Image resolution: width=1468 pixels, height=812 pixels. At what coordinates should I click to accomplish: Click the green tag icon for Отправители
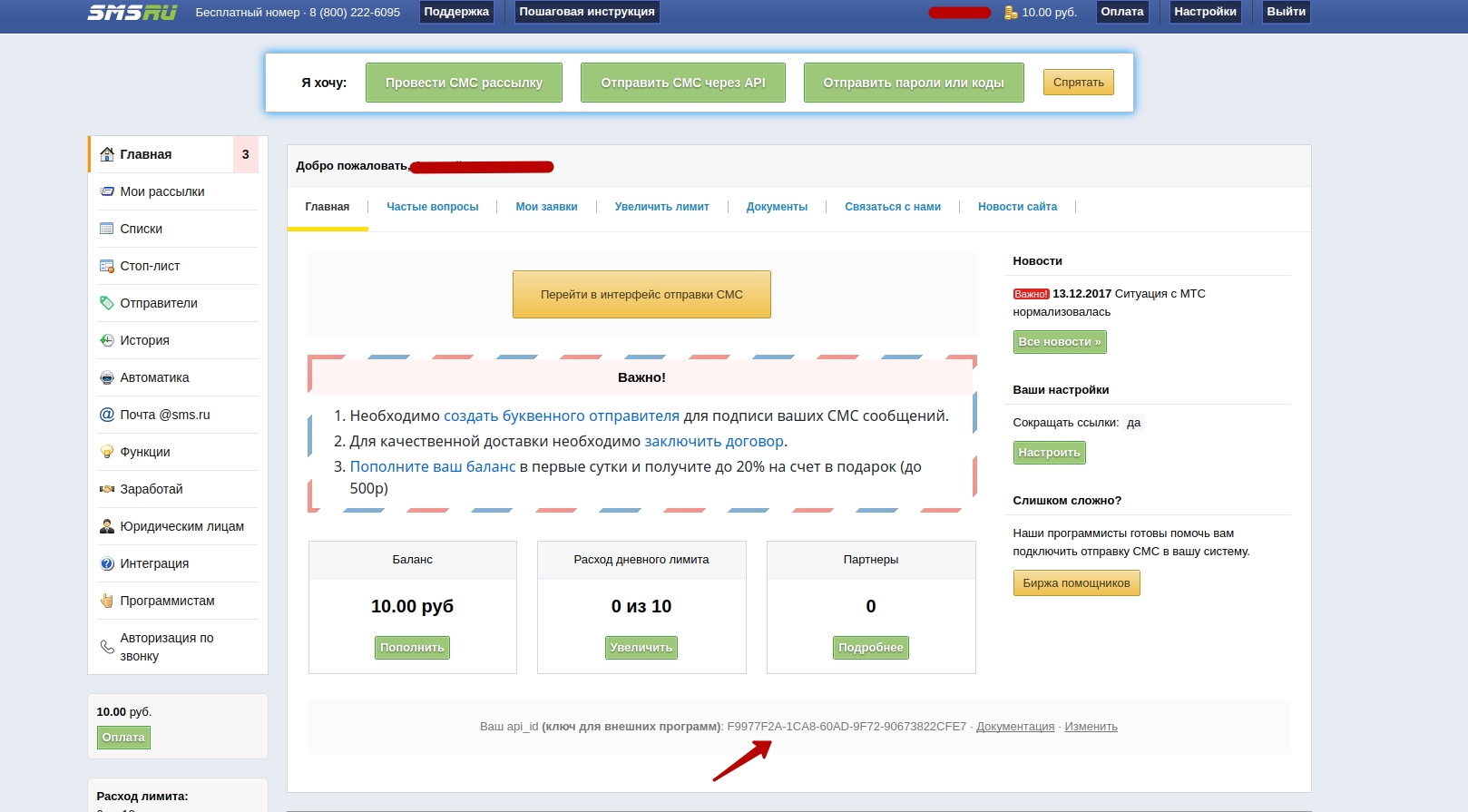click(x=107, y=303)
